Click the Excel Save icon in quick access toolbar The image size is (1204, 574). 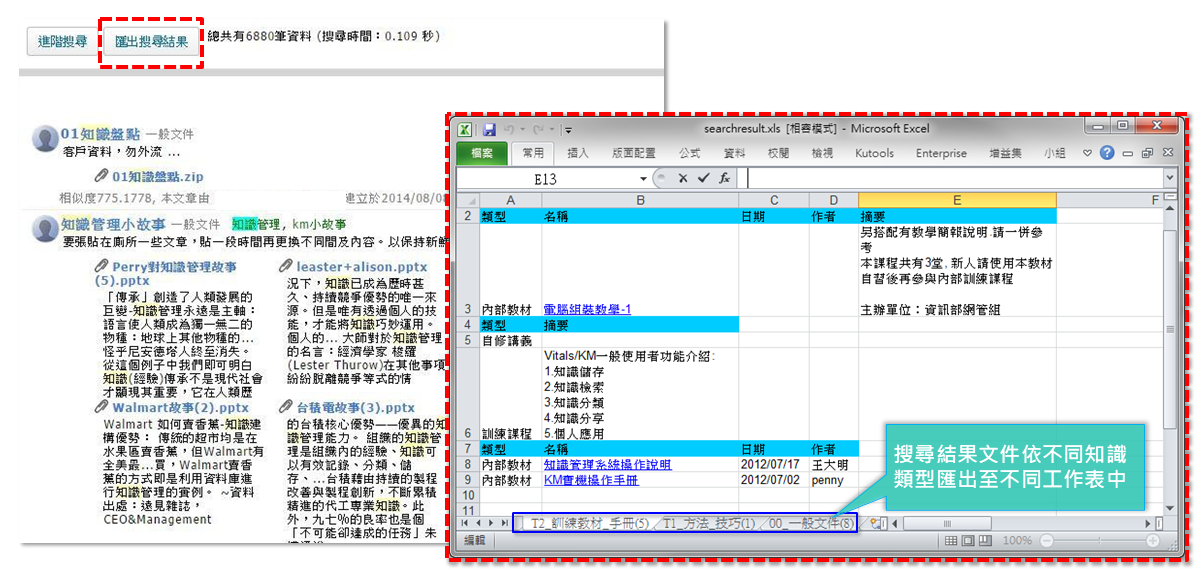(x=489, y=130)
